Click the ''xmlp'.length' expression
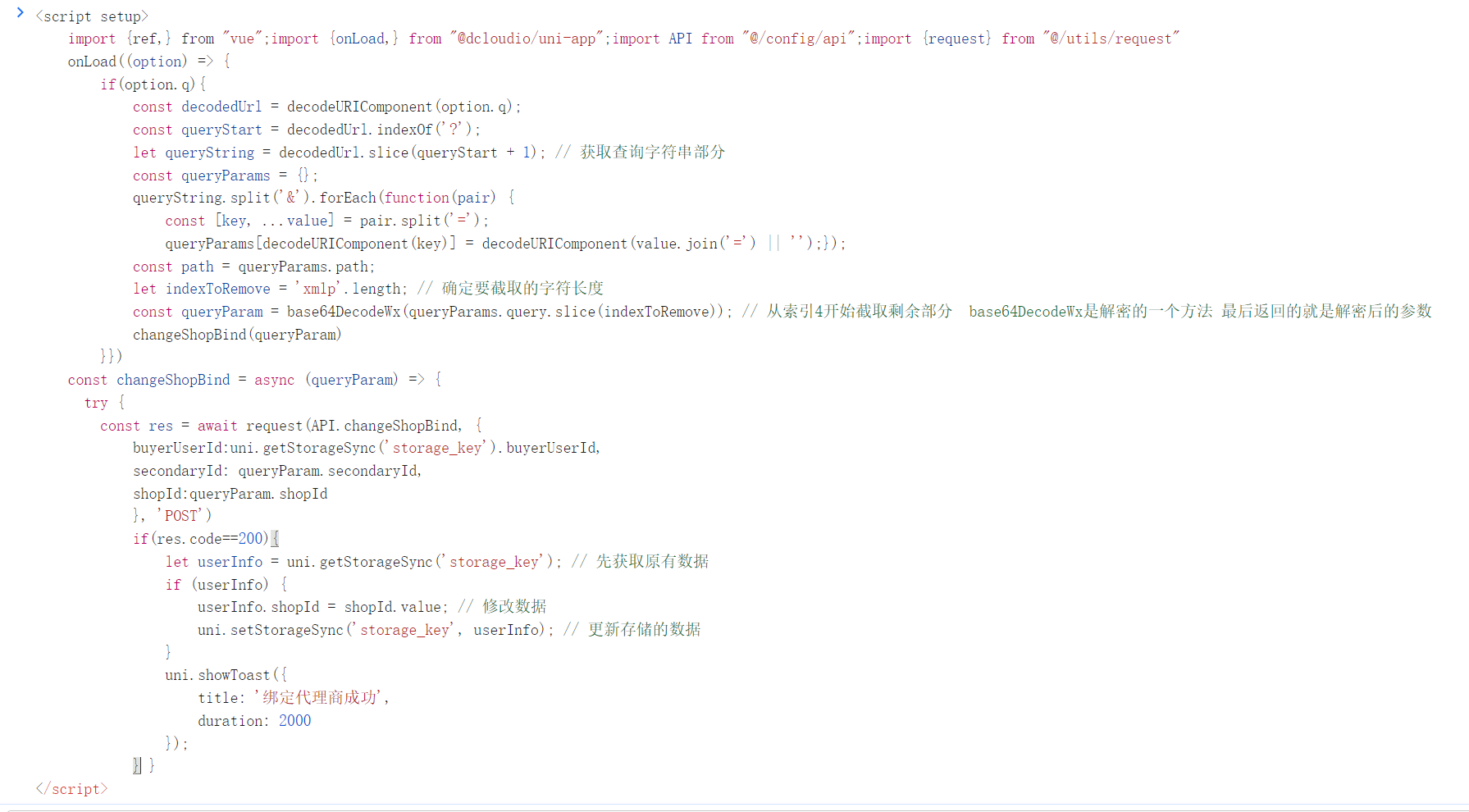 tap(348, 289)
